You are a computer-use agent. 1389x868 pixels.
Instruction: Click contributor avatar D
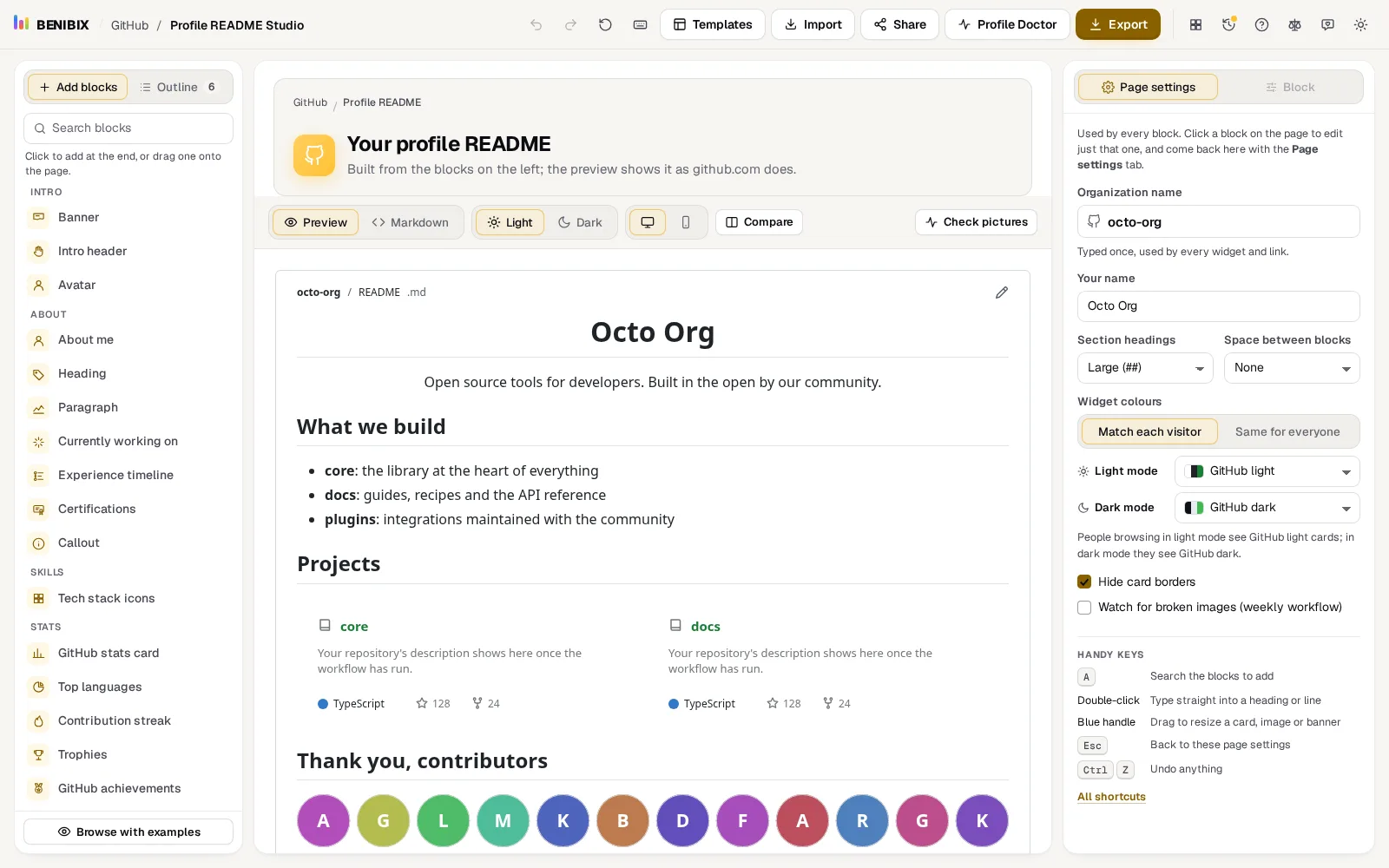pos(682,820)
